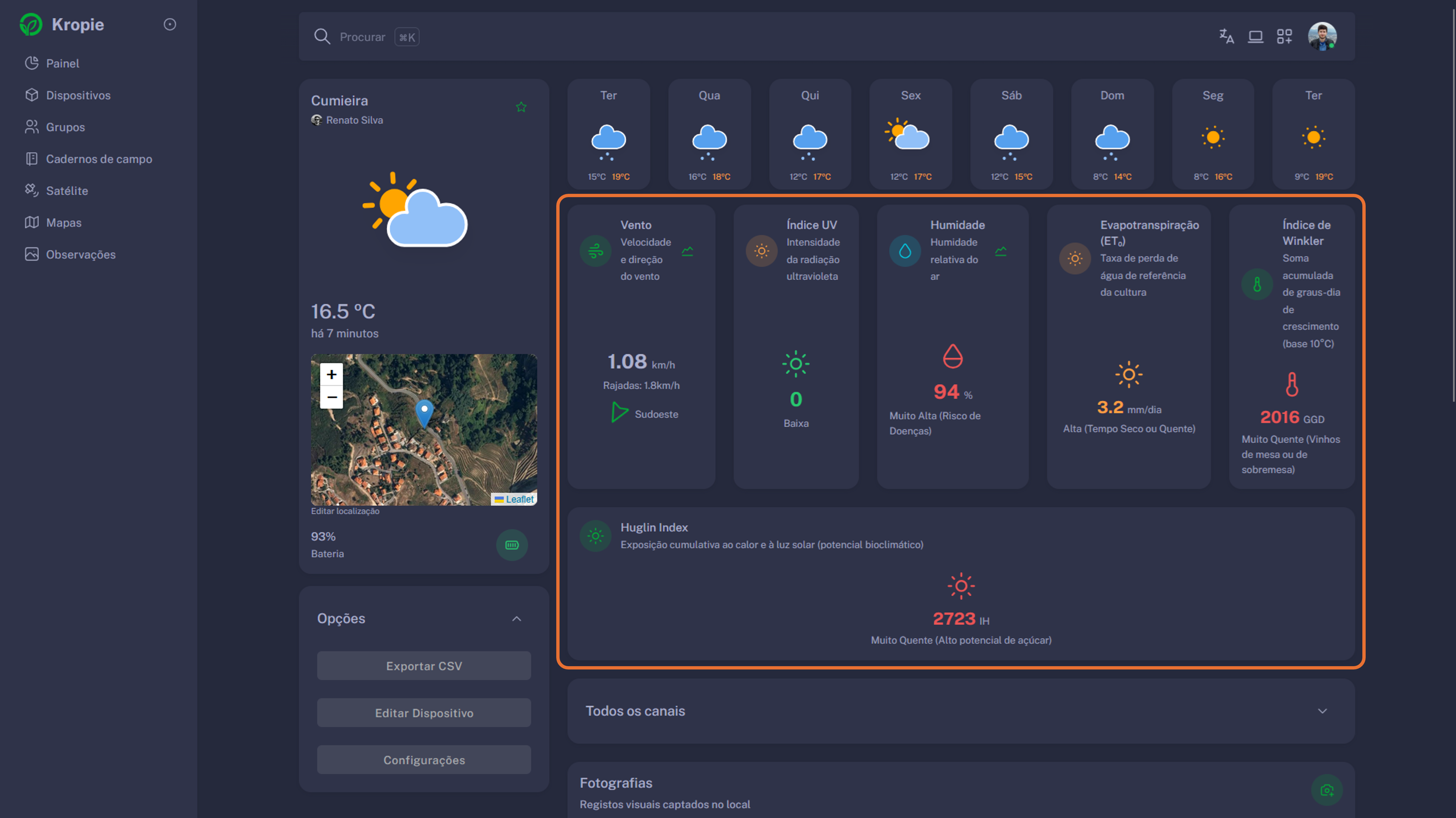Go to Satélite sidebar item

coord(67,191)
